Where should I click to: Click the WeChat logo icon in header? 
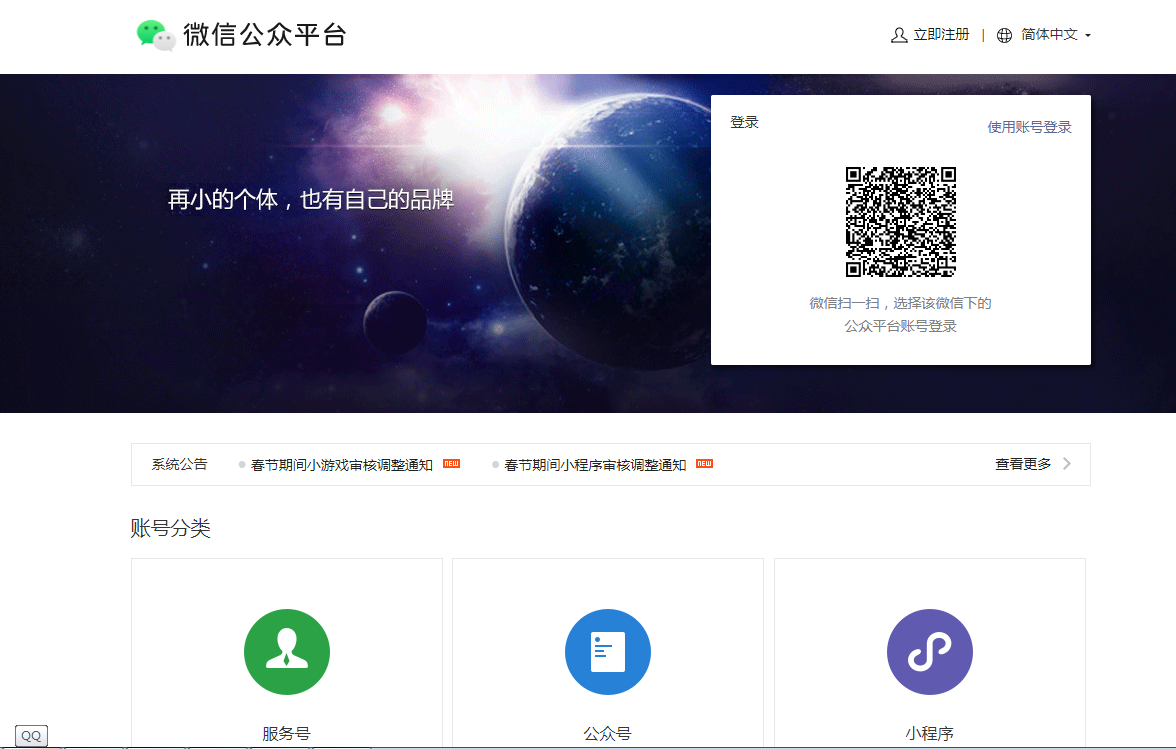click(156, 35)
